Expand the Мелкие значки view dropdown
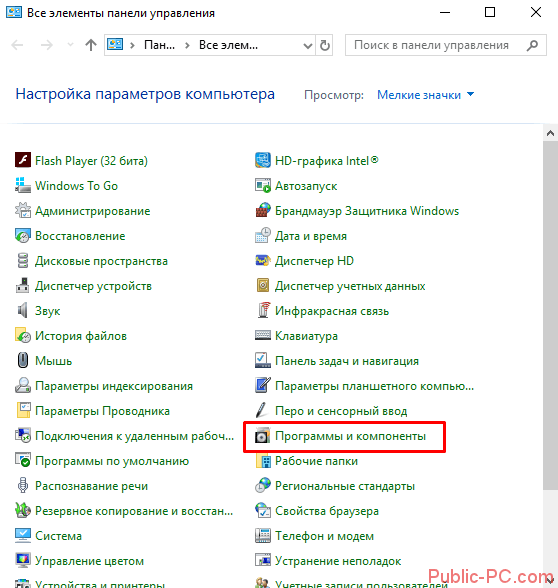This screenshot has height=588, width=558. (426, 95)
